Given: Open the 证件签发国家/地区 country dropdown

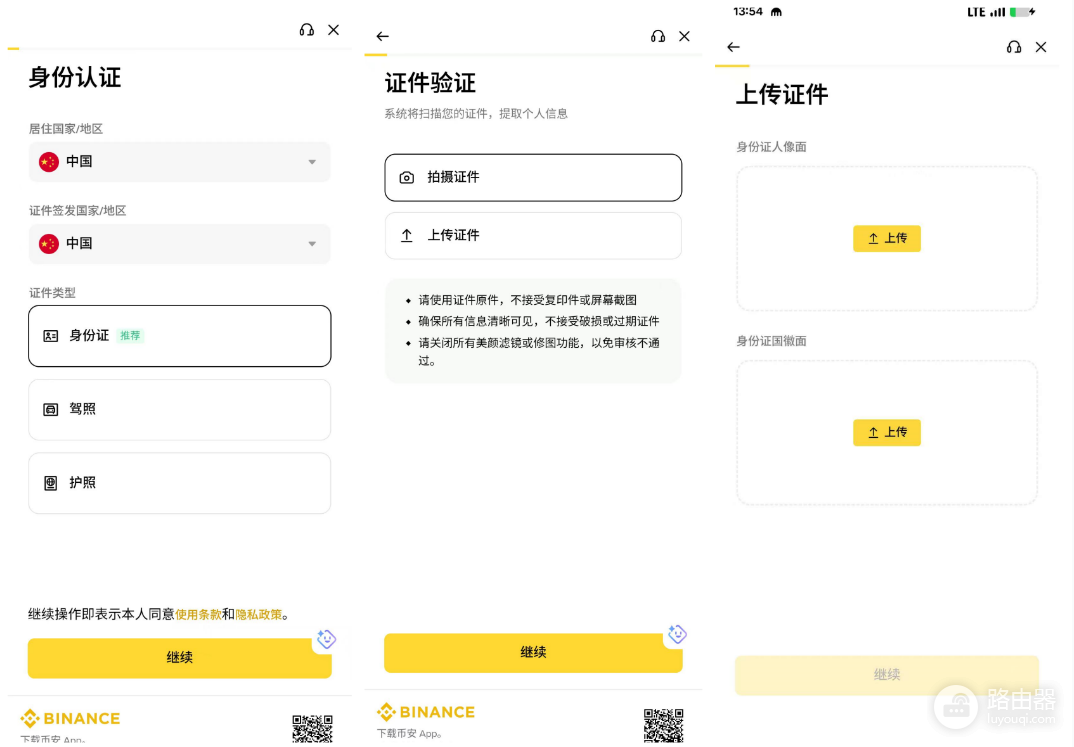Looking at the screenshot, I should point(179,244).
